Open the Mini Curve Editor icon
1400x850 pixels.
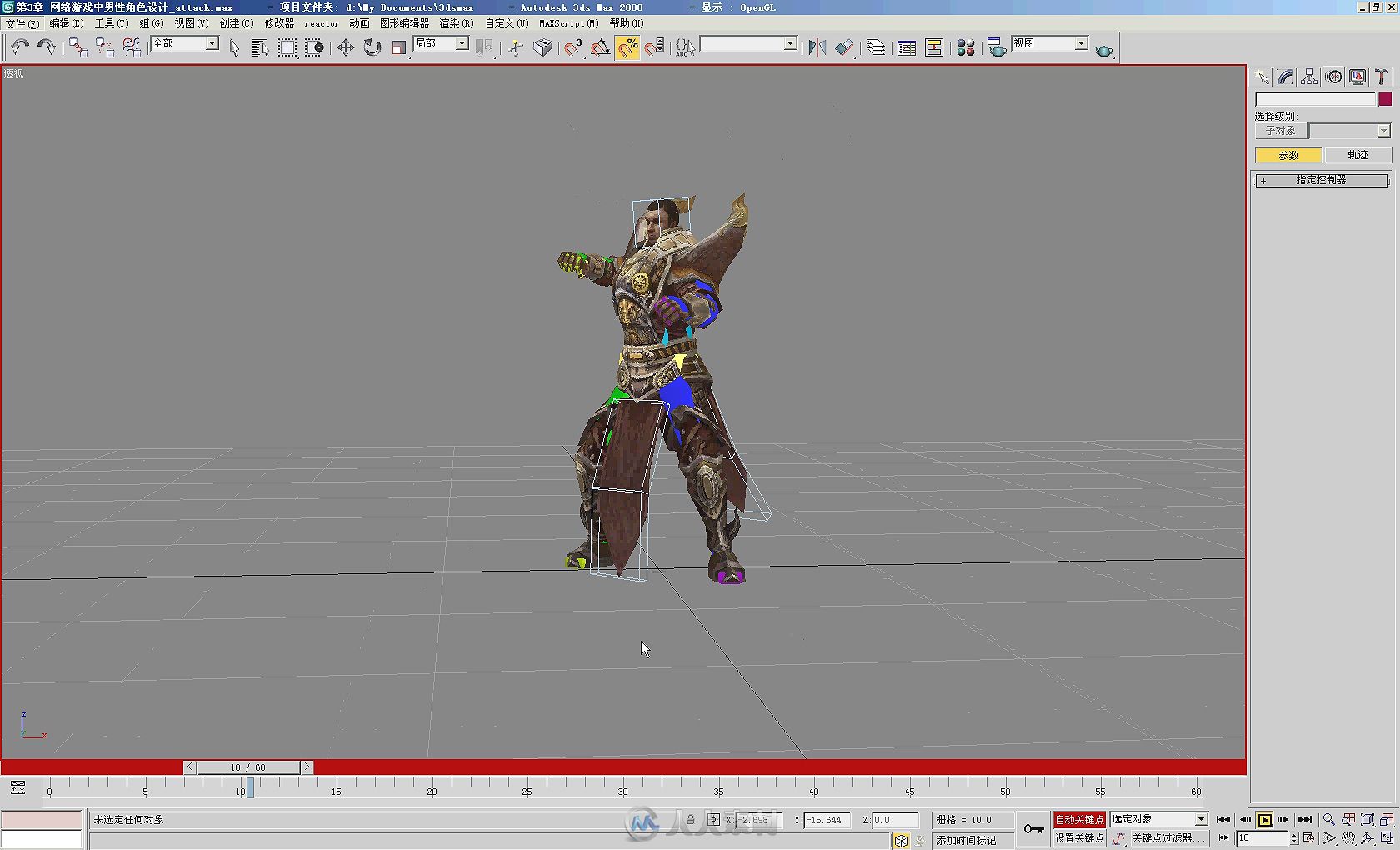point(17,787)
